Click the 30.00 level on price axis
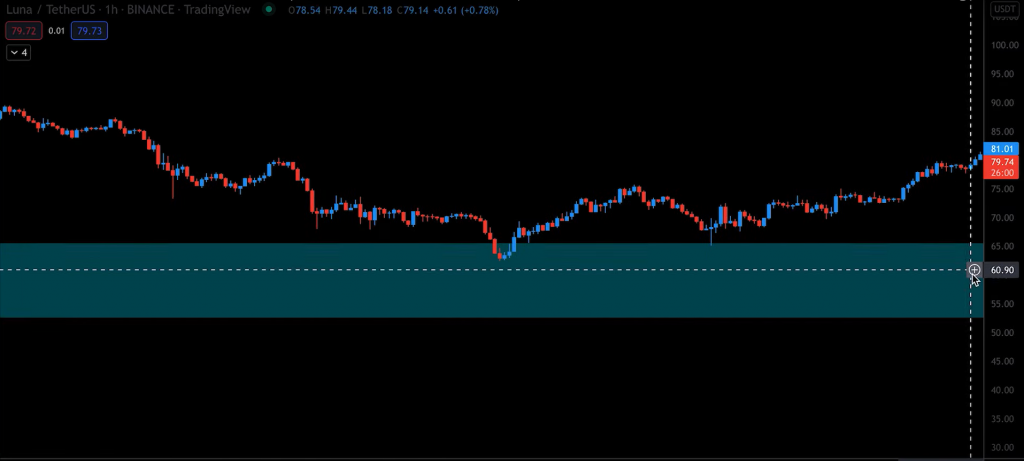The height and width of the screenshot is (461, 1024). click(1003, 447)
